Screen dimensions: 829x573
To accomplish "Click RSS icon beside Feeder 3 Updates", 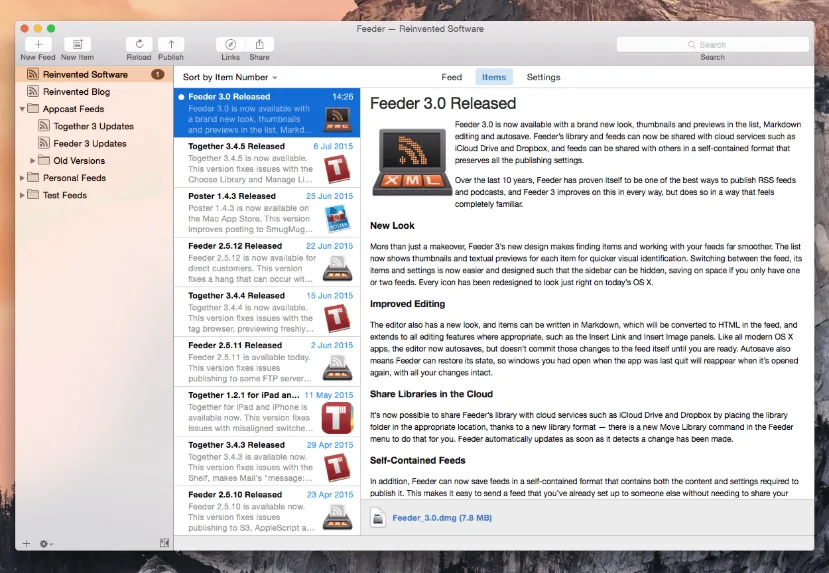I will 44,143.
